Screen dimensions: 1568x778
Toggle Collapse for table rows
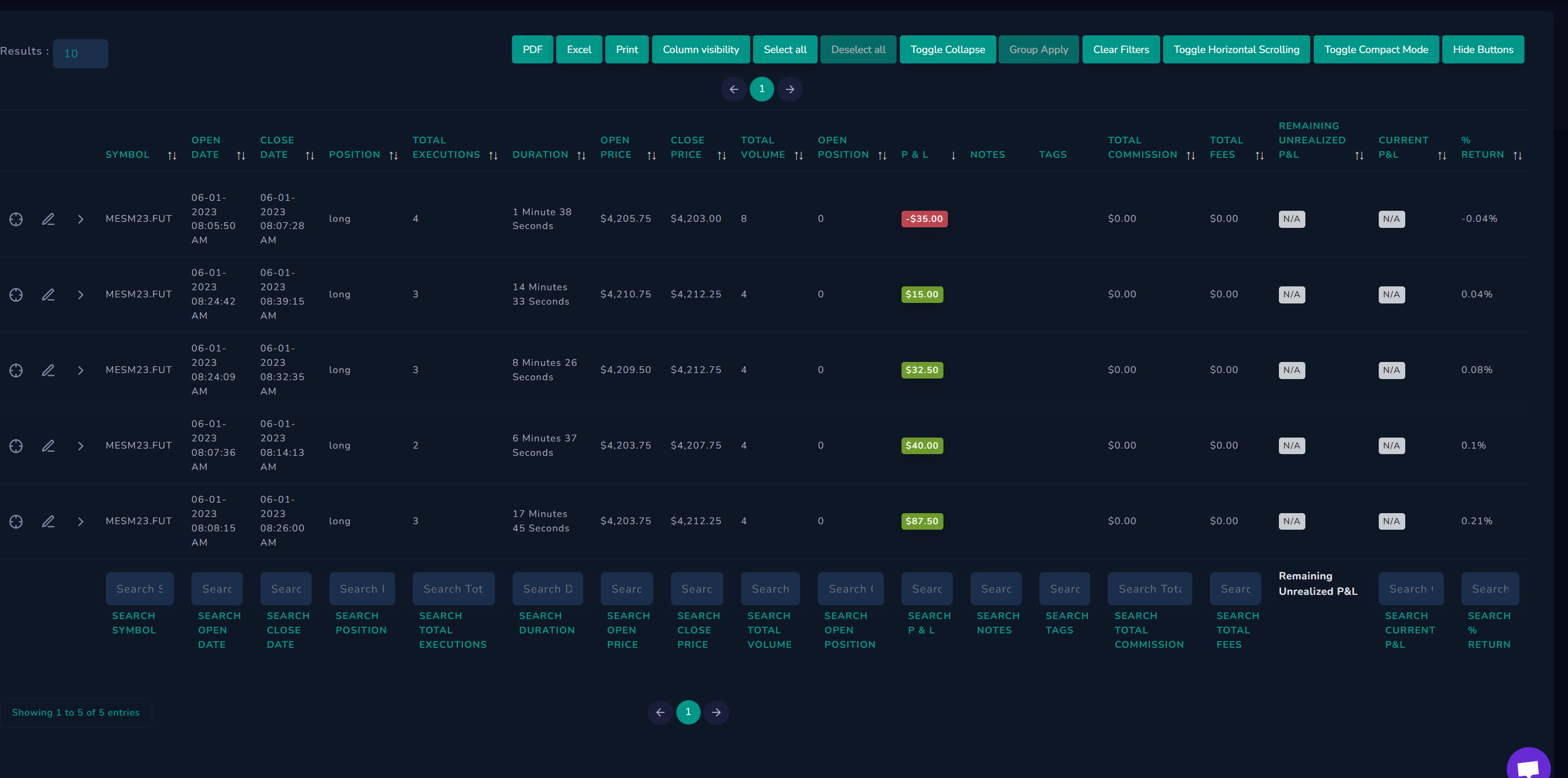948,49
